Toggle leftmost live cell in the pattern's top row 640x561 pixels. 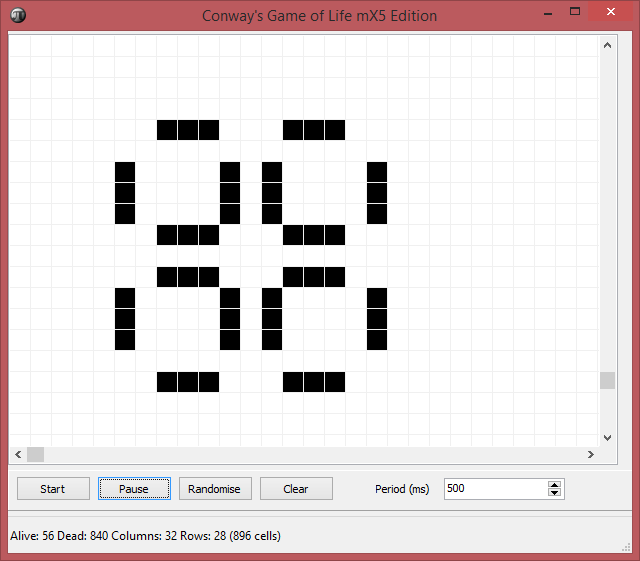point(167,130)
